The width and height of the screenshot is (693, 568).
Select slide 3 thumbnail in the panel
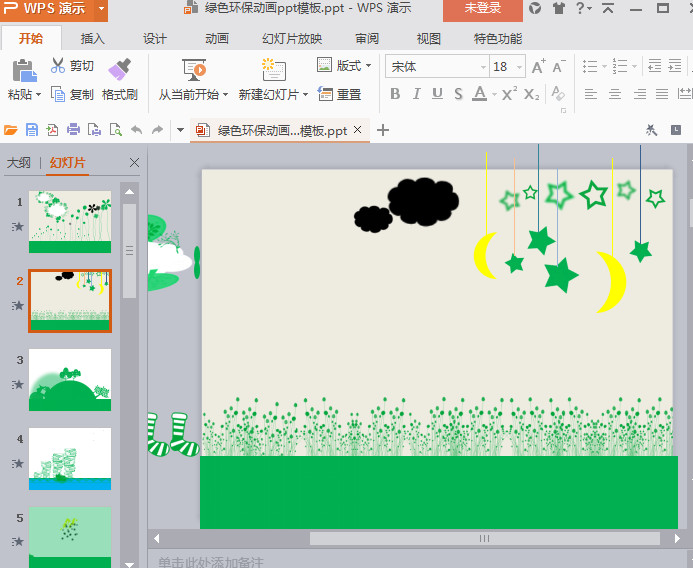[70, 380]
